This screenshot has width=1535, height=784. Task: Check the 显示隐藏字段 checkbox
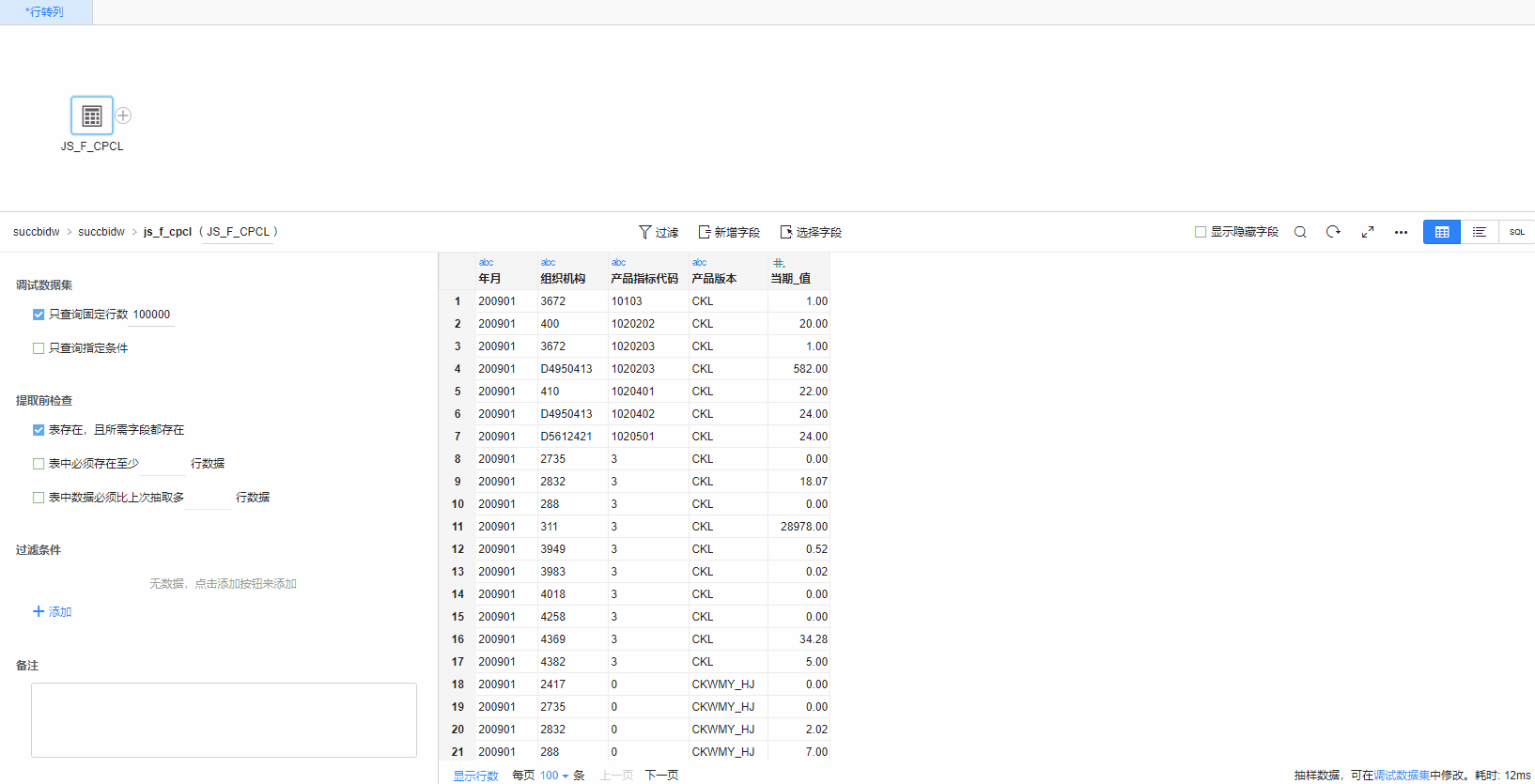(x=1201, y=232)
